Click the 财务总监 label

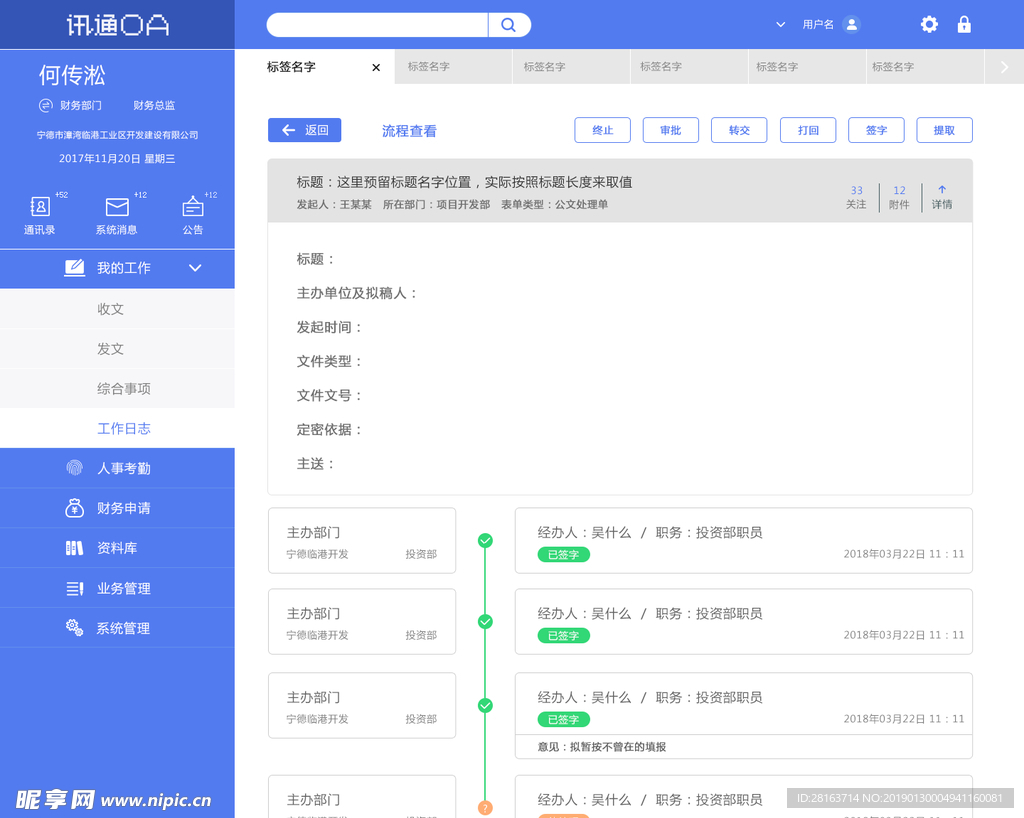(154, 105)
